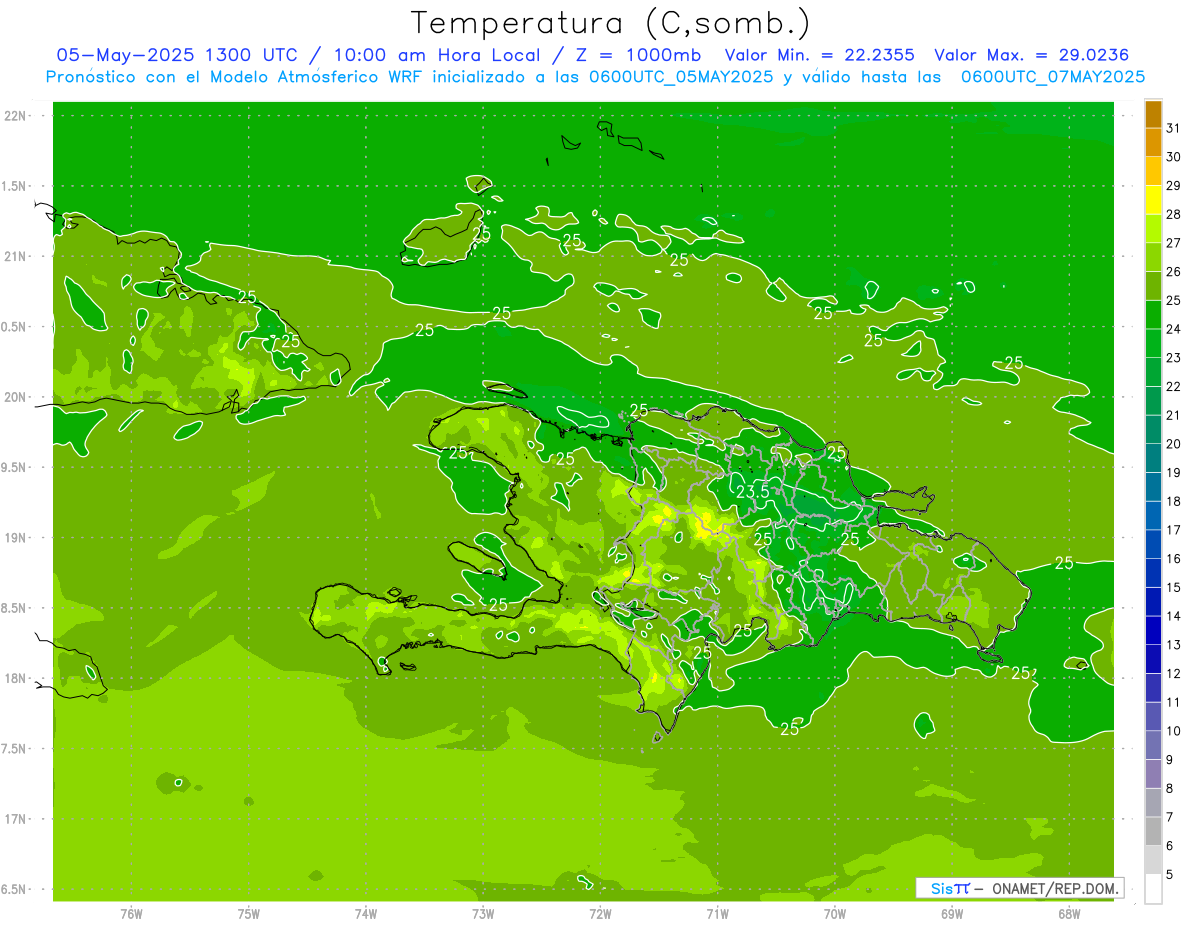Click the color bar label "31"

click(1174, 127)
